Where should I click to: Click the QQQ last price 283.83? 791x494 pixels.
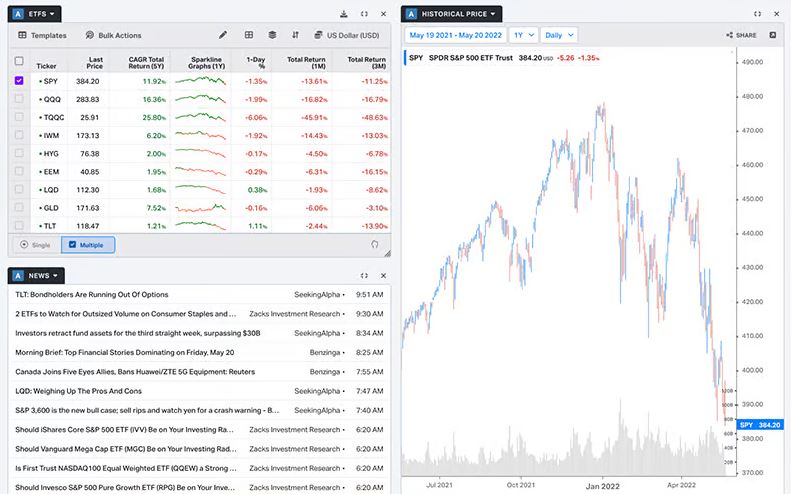click(88, 99)
